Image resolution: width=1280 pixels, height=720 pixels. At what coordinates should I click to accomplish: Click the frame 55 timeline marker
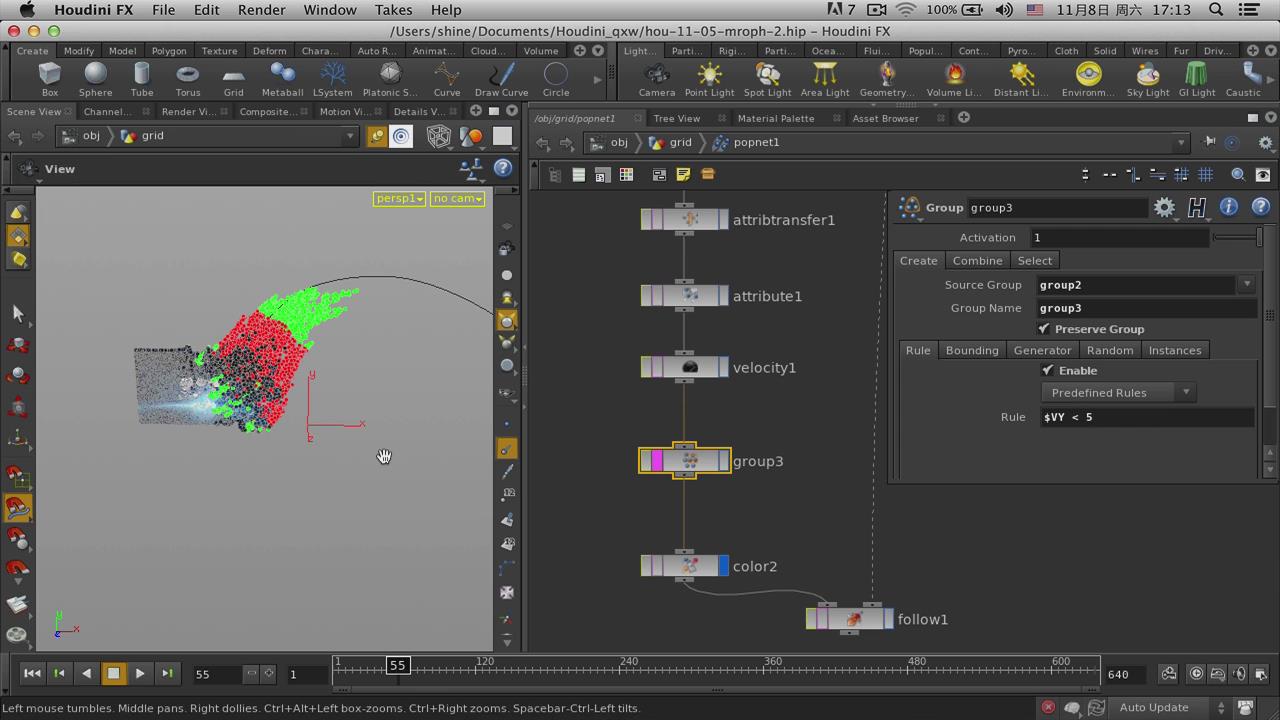pos(398,665)
